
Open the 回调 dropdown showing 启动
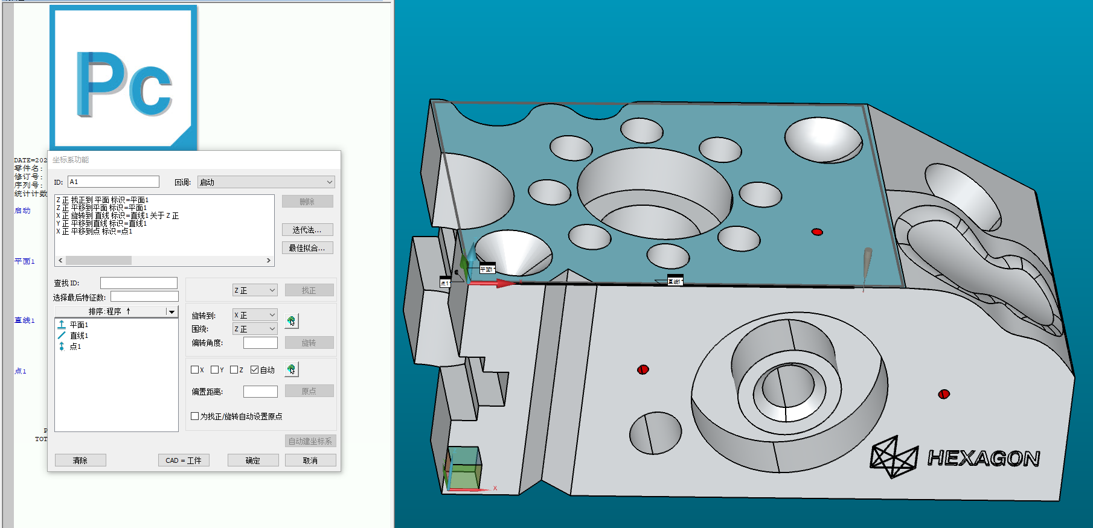265,182
